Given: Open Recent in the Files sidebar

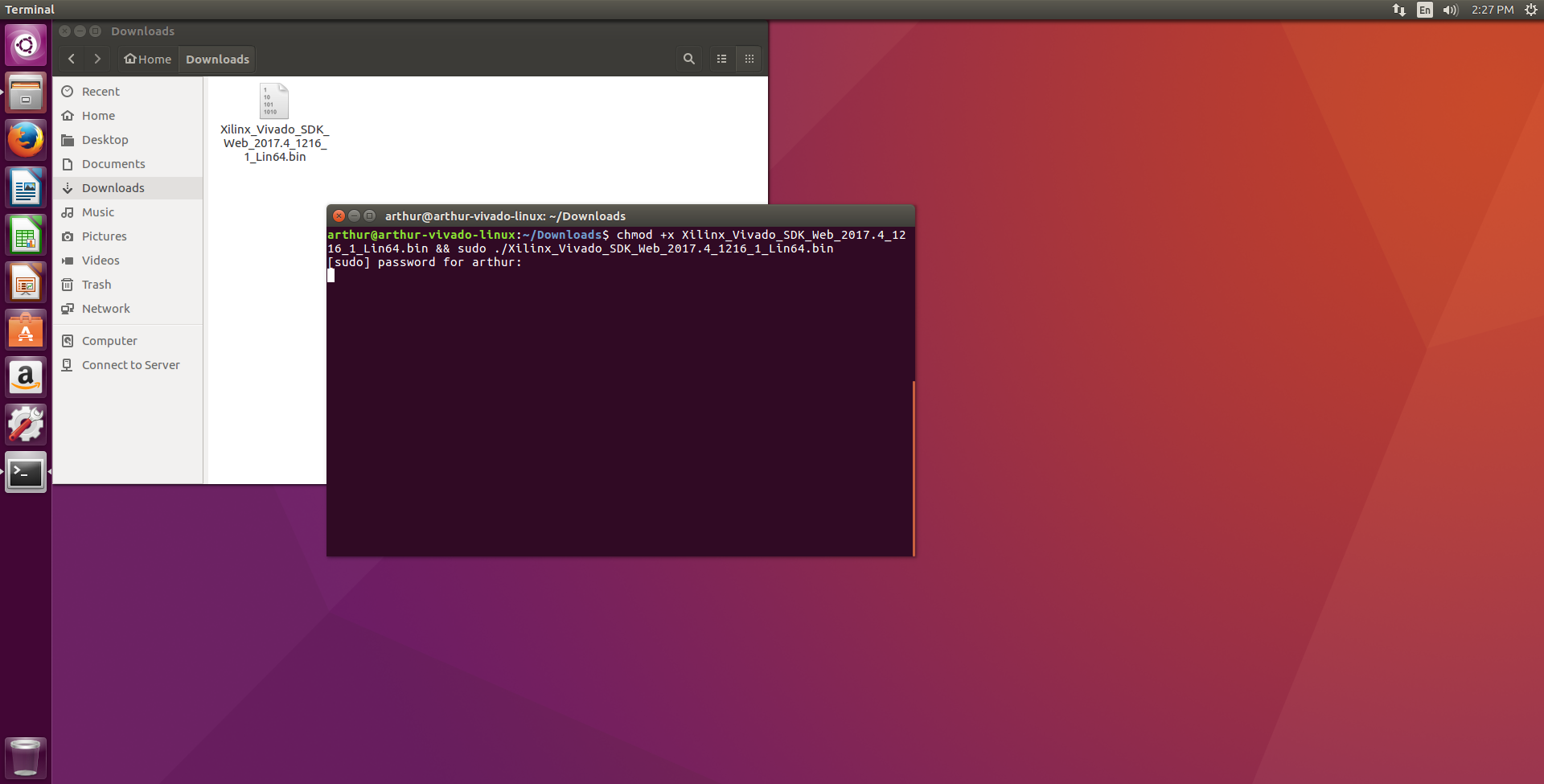Looking at the screenshot, I should (128, 92).
